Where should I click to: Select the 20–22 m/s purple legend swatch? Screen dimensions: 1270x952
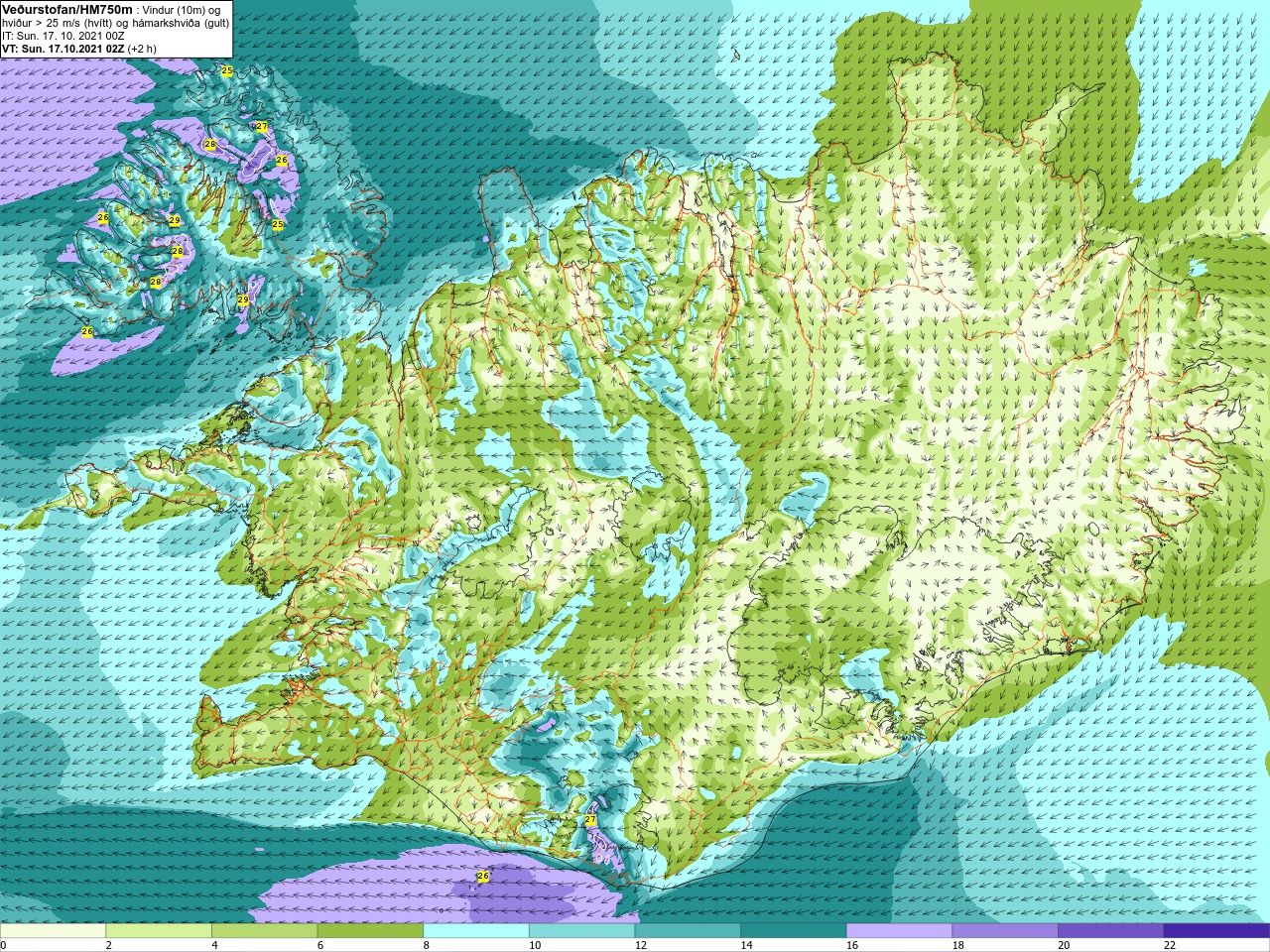1111,931
